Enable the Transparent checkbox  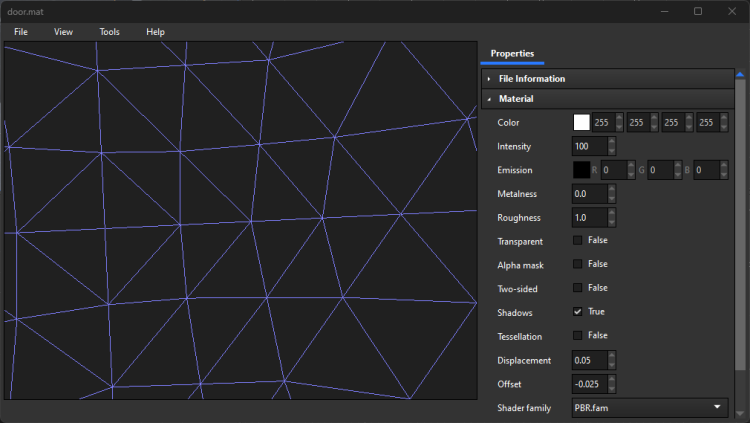pos(578,241)
